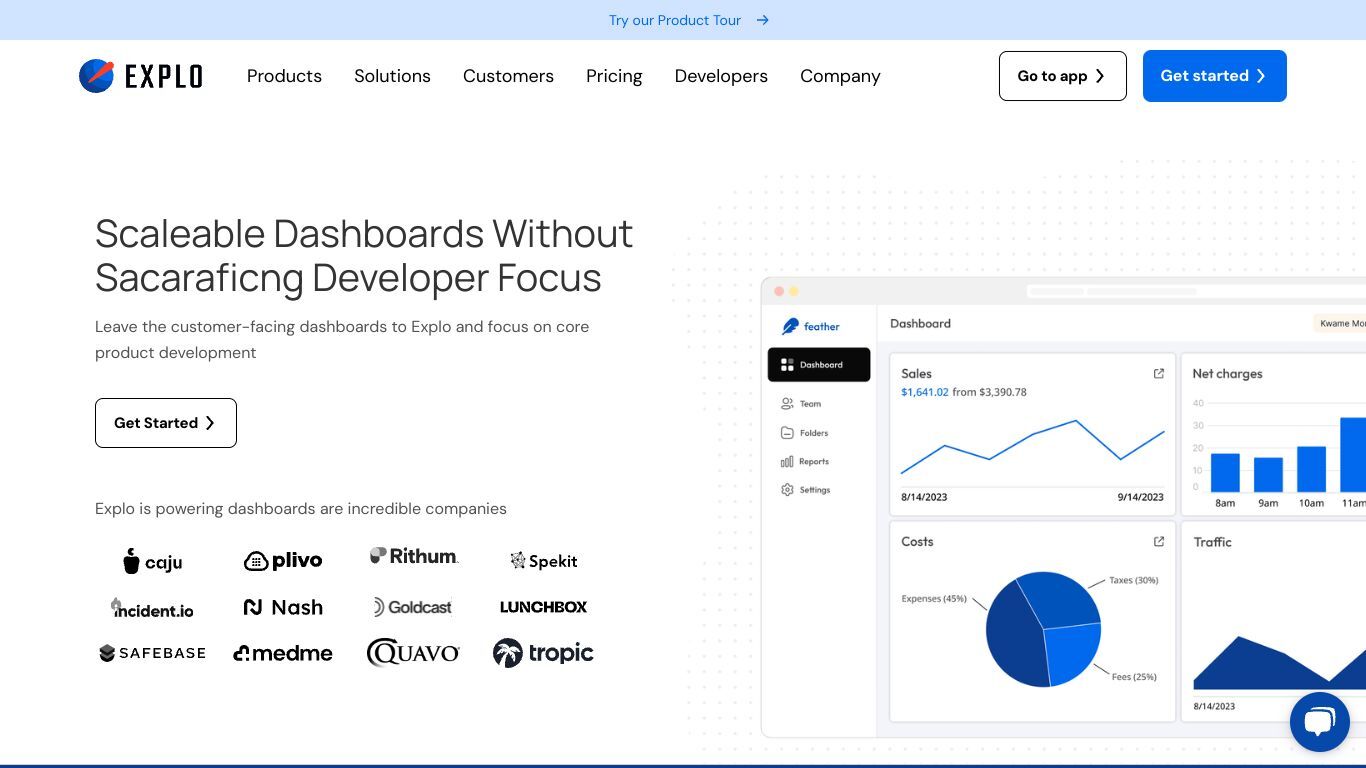Click the medme company logo
This screenshot has width=1366, height=768.
283,653
